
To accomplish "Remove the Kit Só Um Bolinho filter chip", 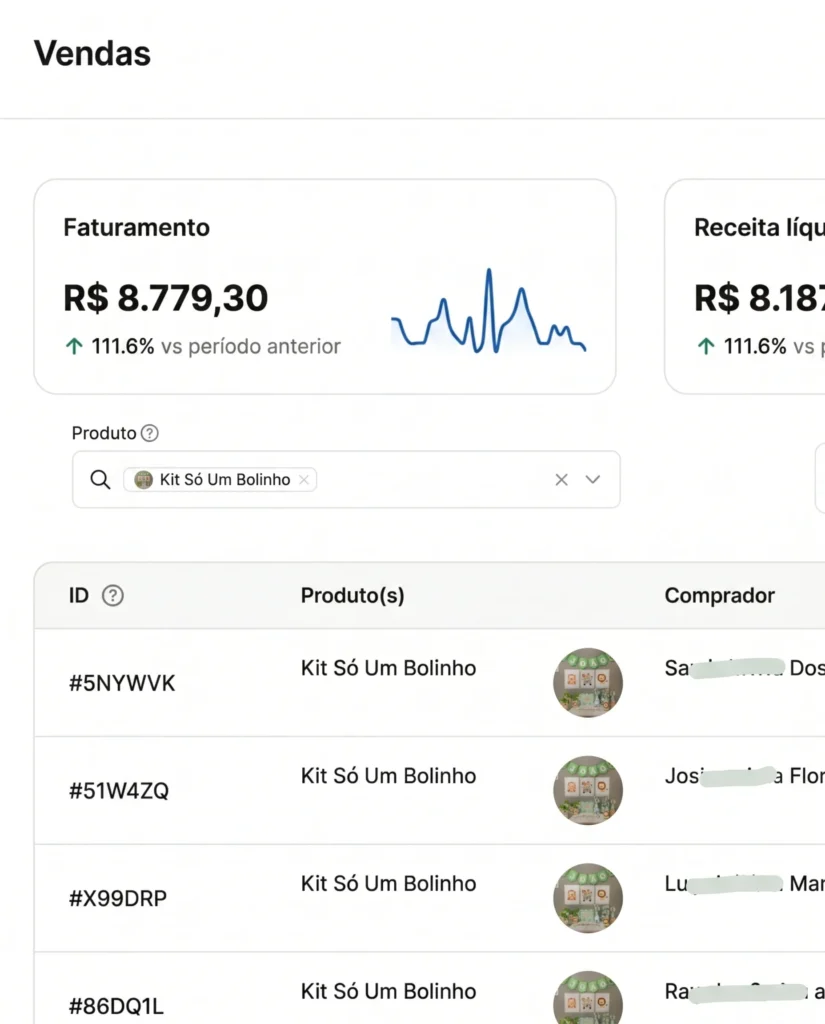I will (304, 479).
